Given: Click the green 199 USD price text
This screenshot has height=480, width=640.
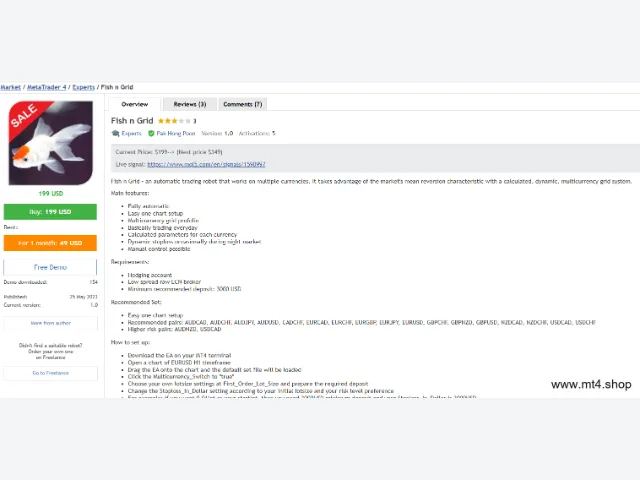Looking at the screenshot, I should pyautogui.click(x=51, y=193).
